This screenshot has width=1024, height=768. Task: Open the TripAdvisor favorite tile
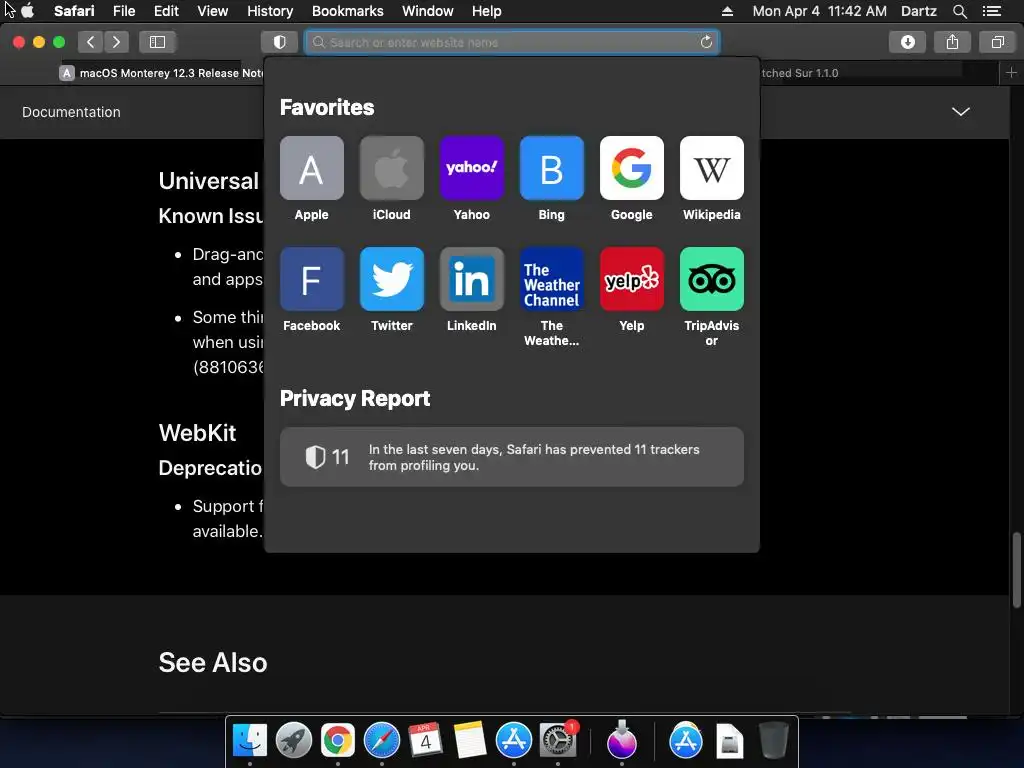pos(712,279)
